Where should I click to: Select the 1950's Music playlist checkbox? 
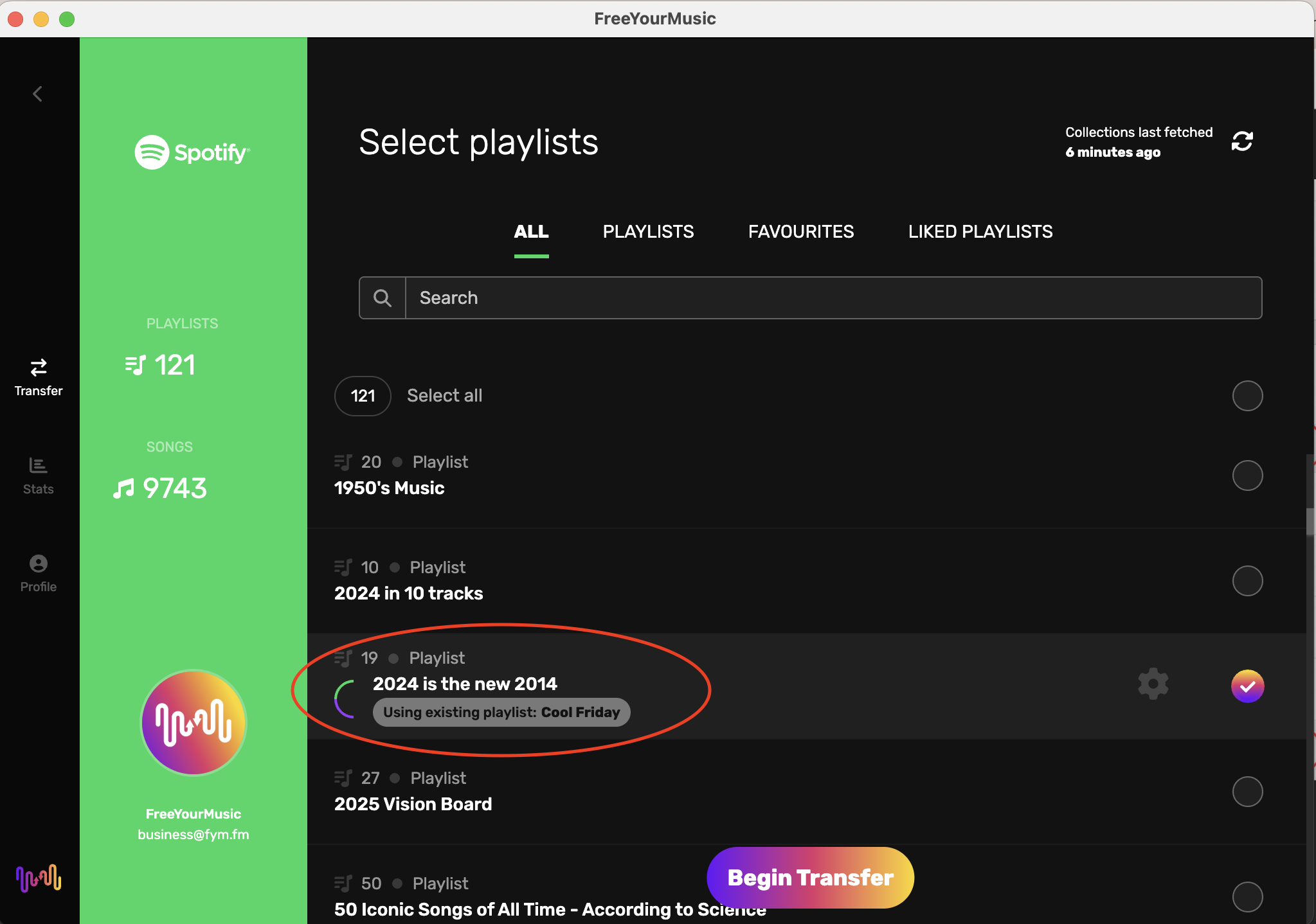coord(1247,475)
